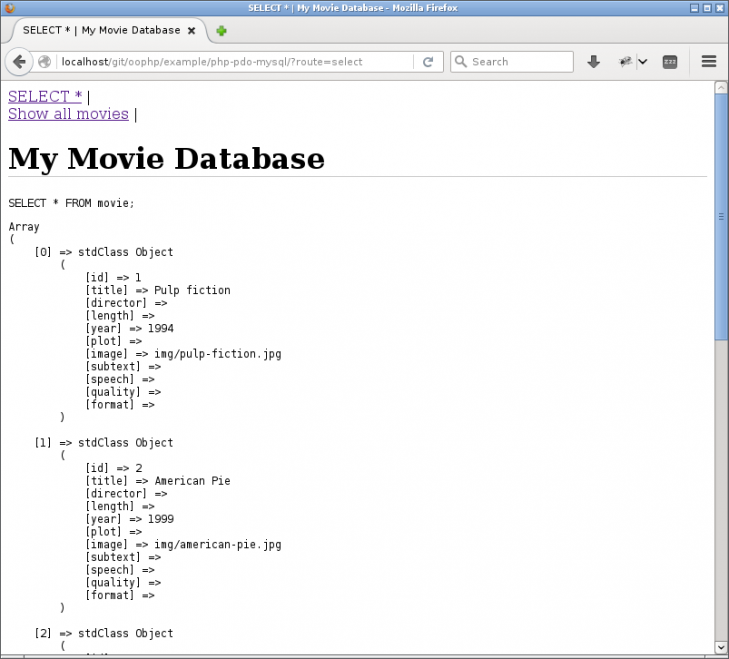This screenshot has width=729, height=659.
Task: Click the scrollbar up arrow
Action: [721, 87]
